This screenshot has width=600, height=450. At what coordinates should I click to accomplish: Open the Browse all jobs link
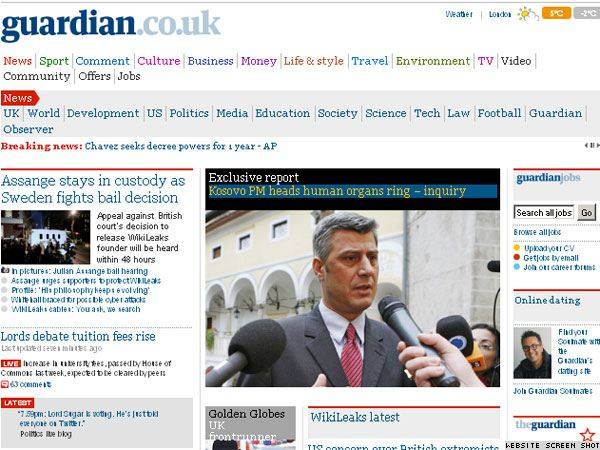click(x=537, y=232)
